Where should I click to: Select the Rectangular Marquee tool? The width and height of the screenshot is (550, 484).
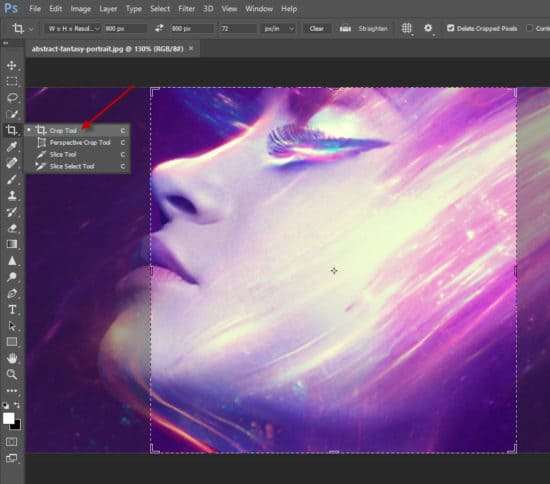click(x=12, y=81)
